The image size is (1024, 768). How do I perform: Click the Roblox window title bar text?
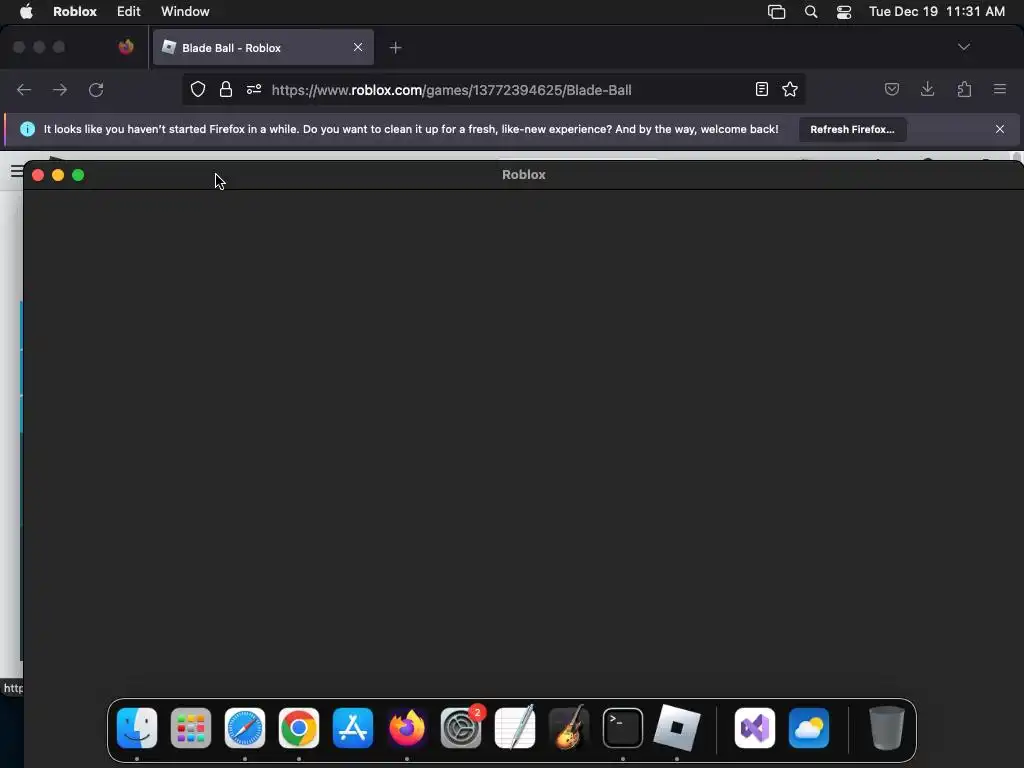(x=524, y=174)
